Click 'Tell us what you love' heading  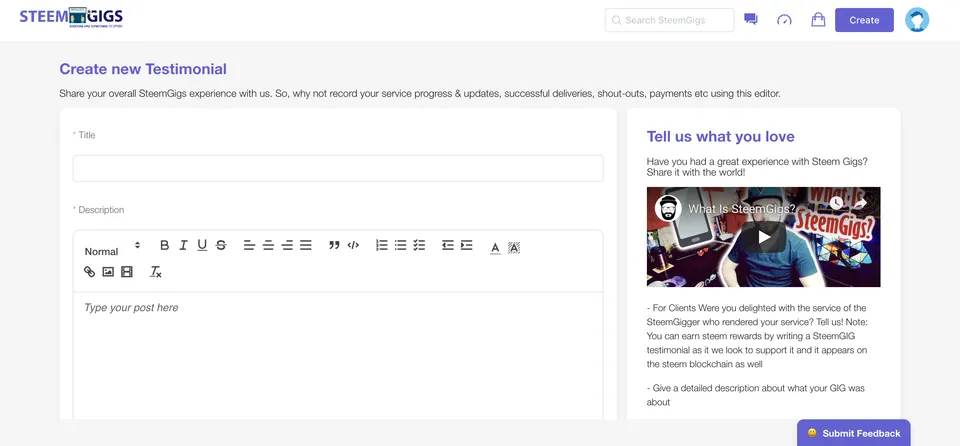pos(721,136)
